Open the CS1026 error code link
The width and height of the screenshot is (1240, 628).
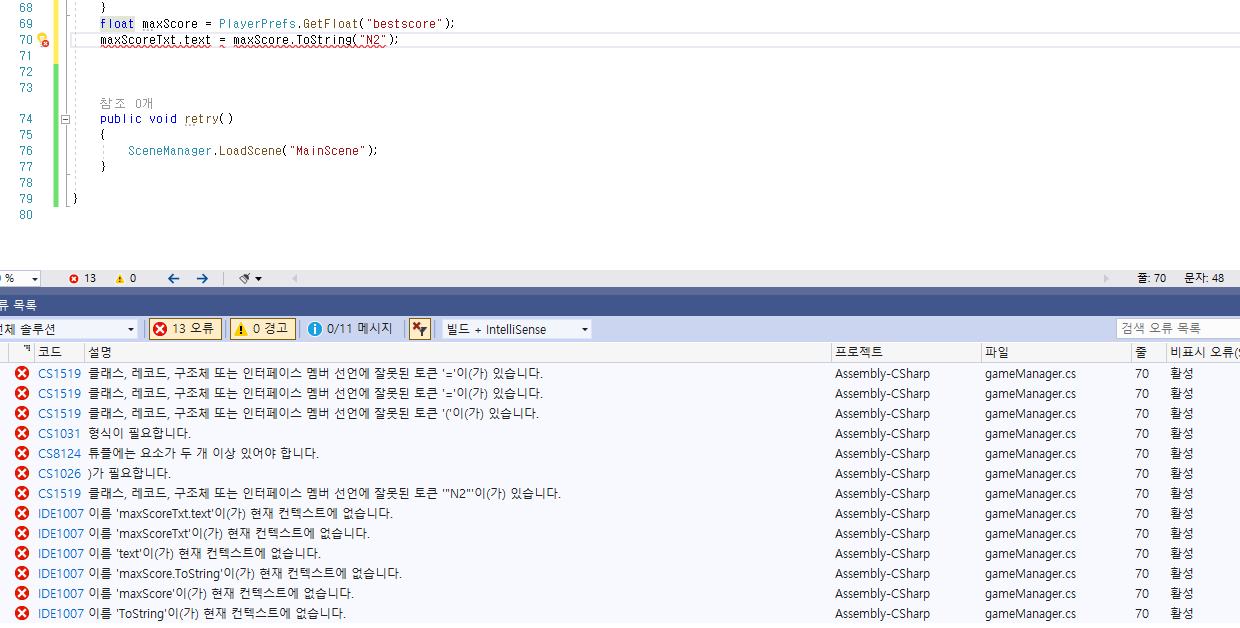point(59,473)
